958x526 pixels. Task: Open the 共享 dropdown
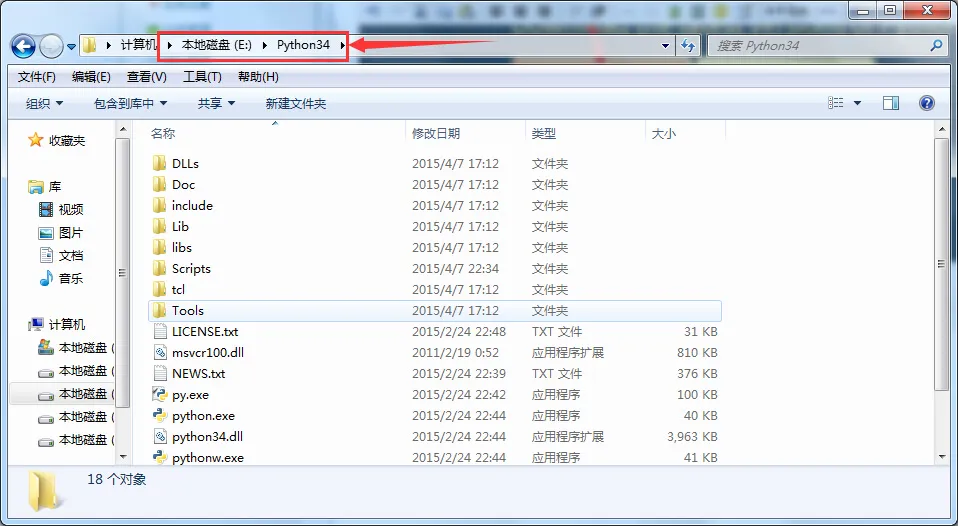(216, 104)
